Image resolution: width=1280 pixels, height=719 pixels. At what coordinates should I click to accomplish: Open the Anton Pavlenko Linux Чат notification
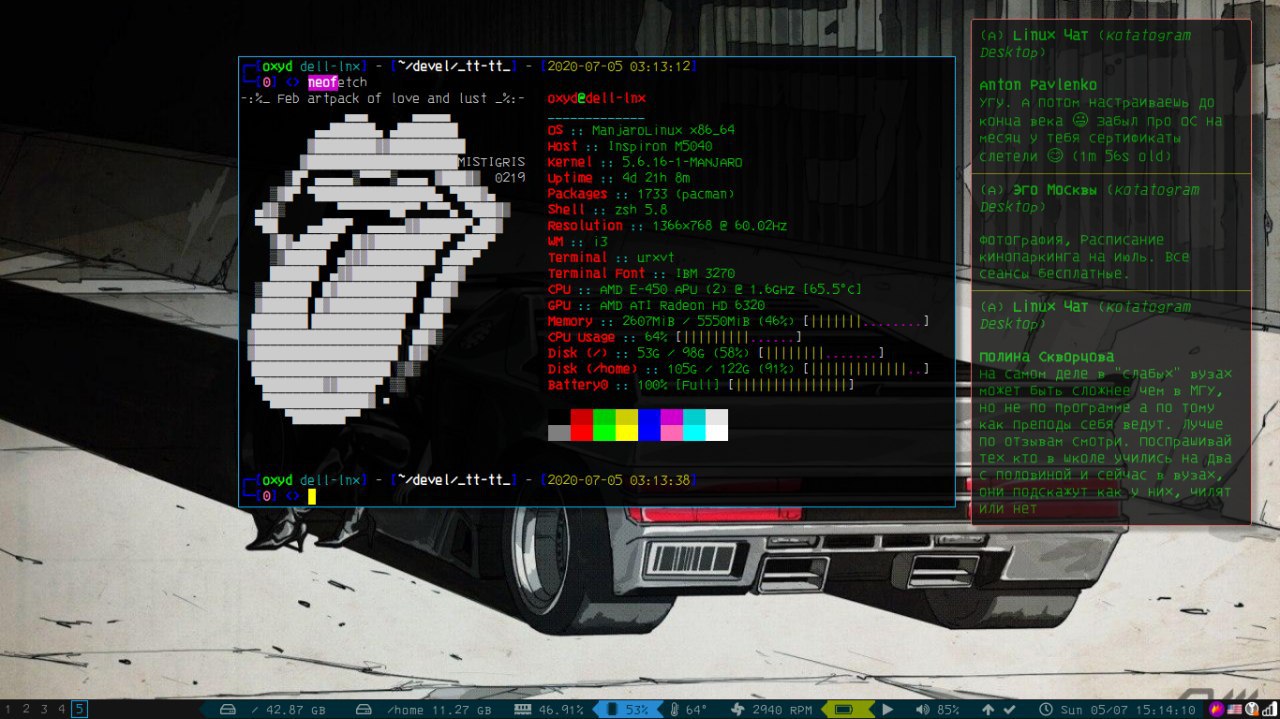(x=1111, y=97)
